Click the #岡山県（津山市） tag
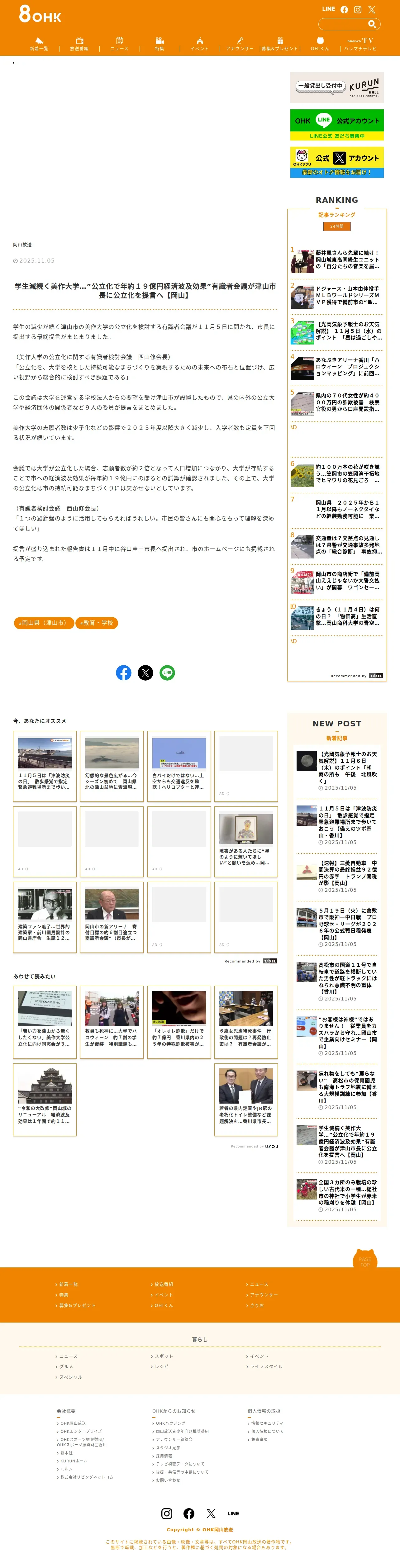400x1568 pixels. (x=44, y=623)
